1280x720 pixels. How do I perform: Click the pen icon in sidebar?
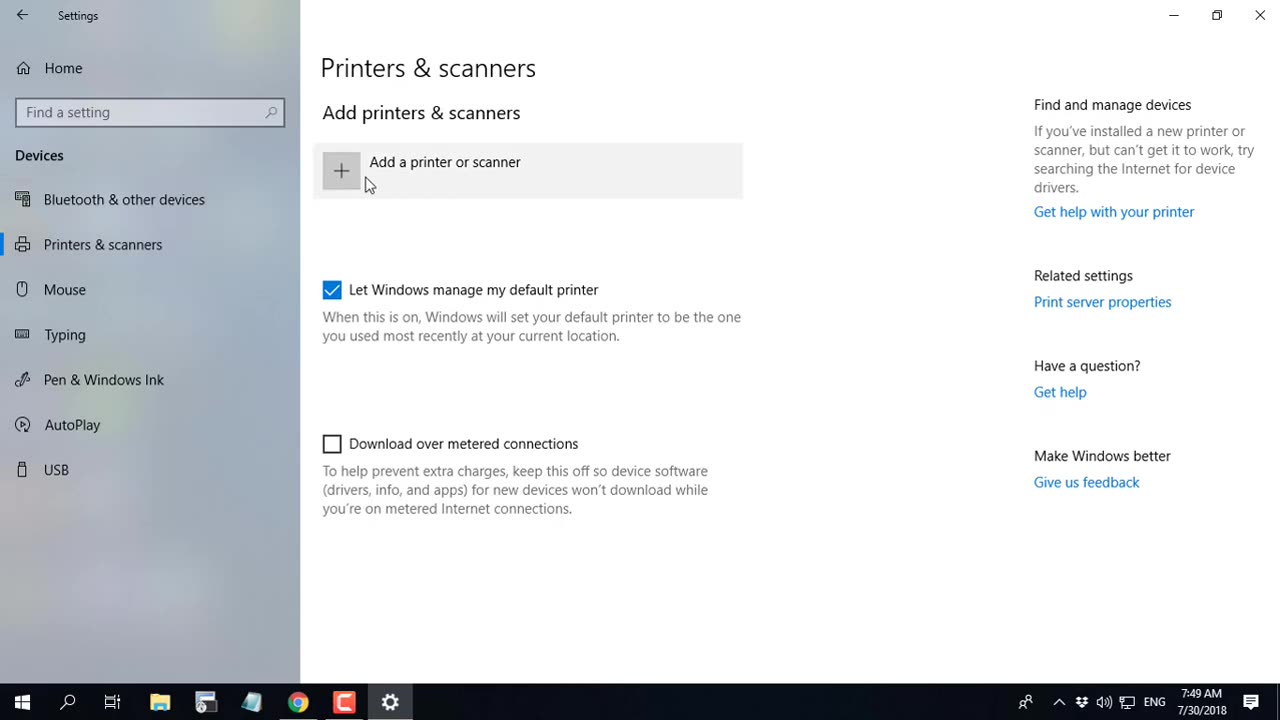click(x=23, y=379)
